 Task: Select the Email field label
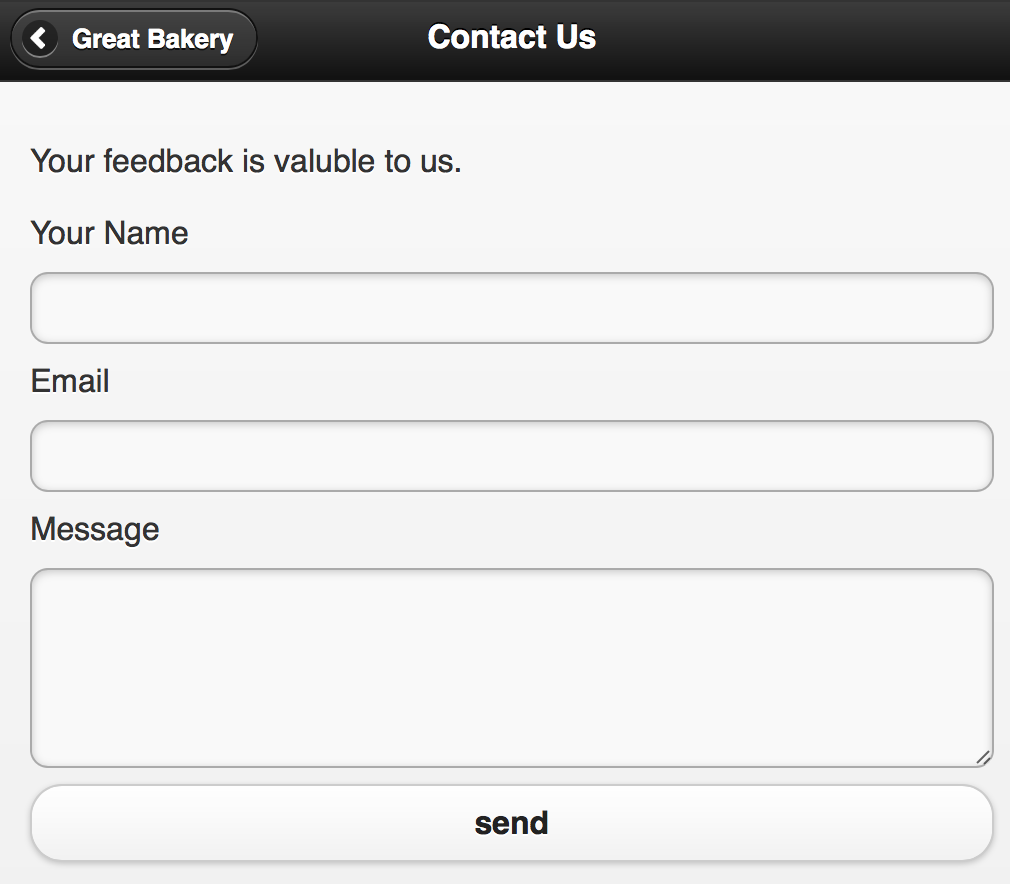pos(70,381)
